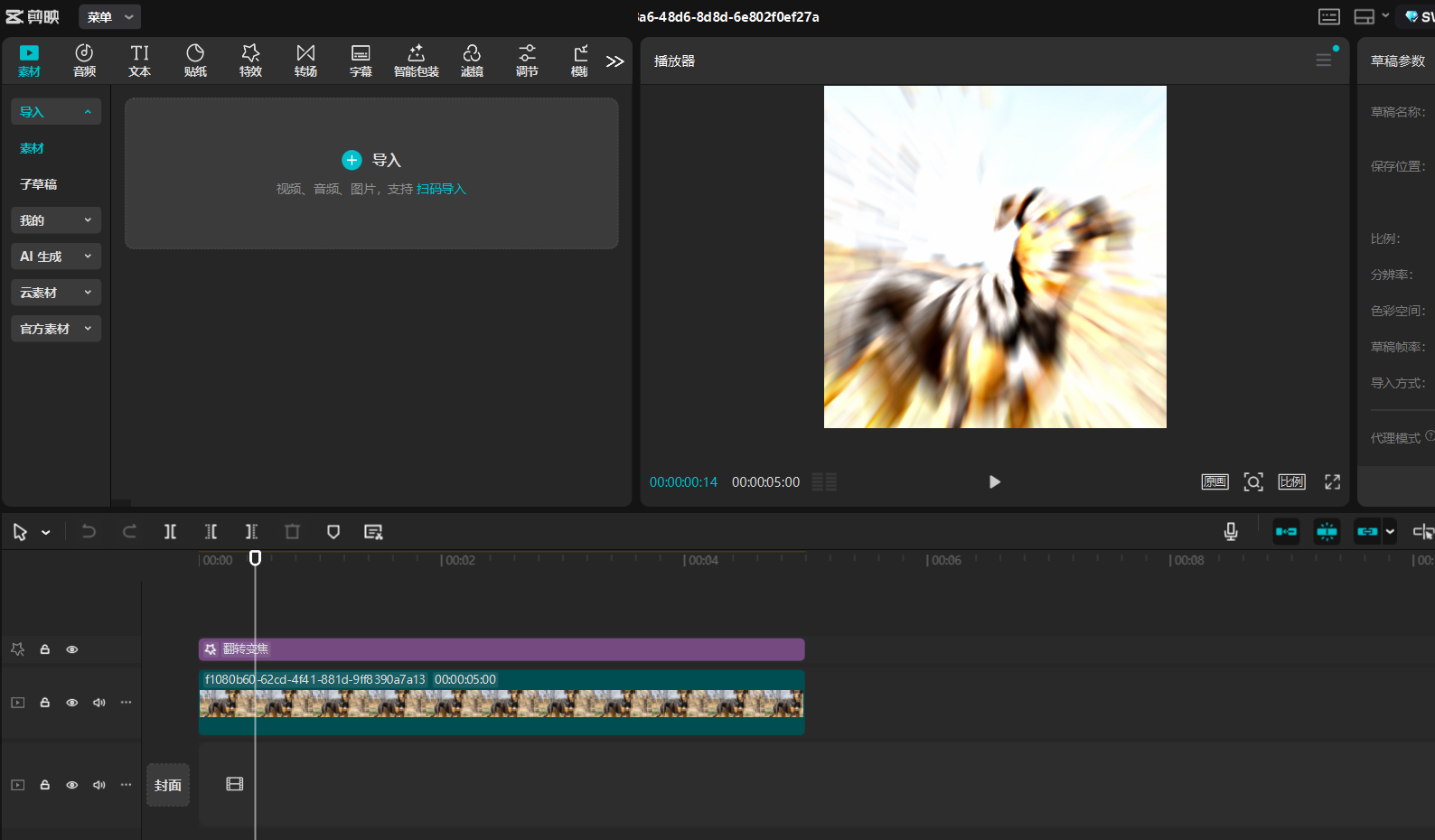The image size is (1435, 840).
Task: Lock the main video track
Action: click(x=44, y=703)
